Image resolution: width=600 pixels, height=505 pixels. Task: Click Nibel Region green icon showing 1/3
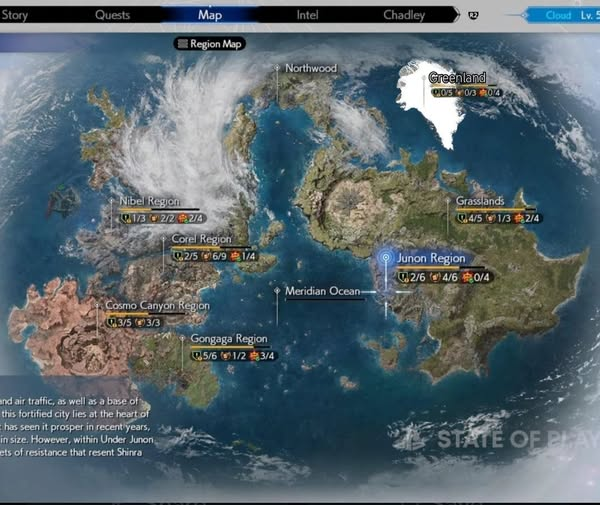tap(126, 218)
